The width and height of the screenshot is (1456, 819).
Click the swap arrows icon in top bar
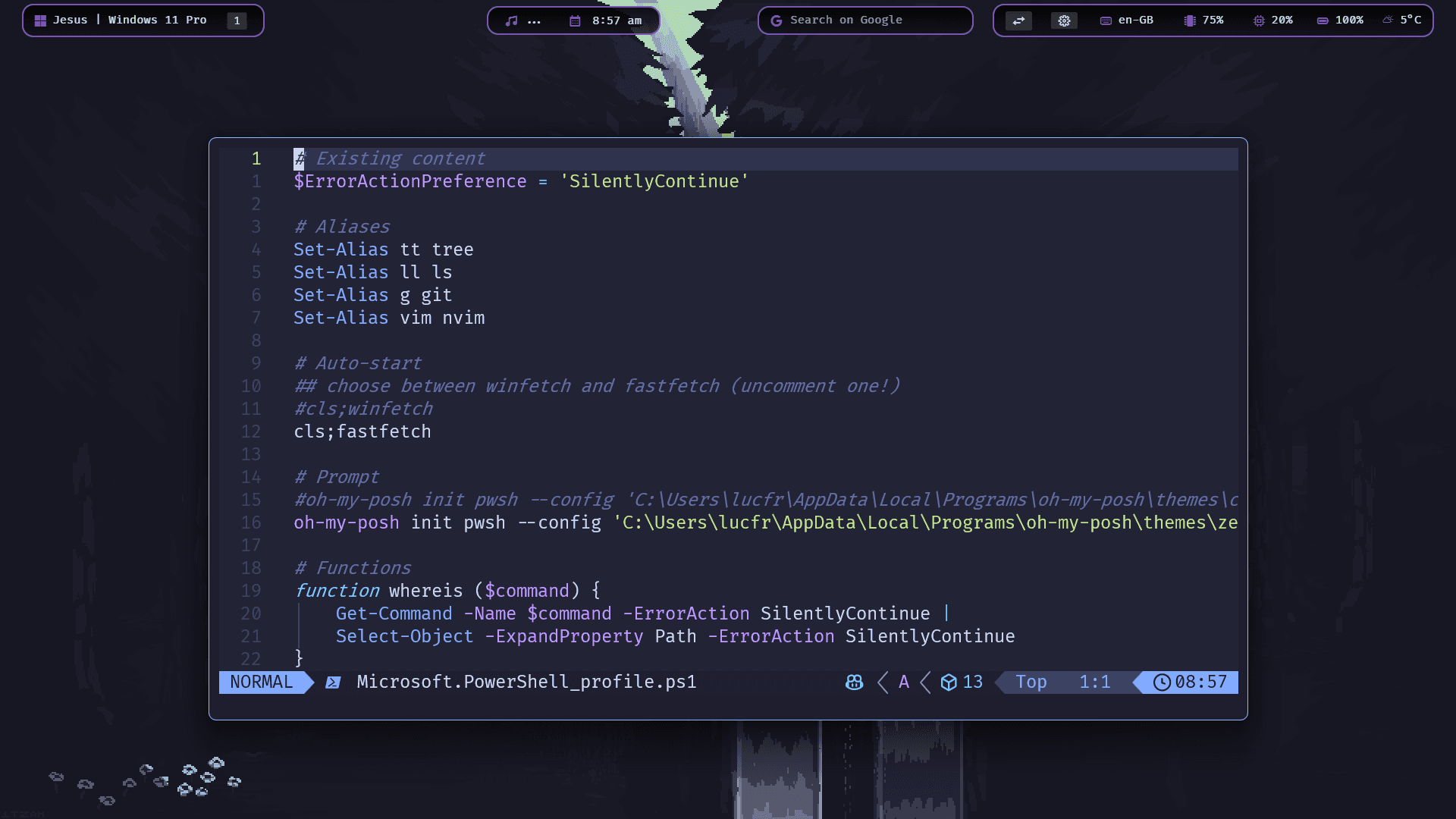[1018, 20]
